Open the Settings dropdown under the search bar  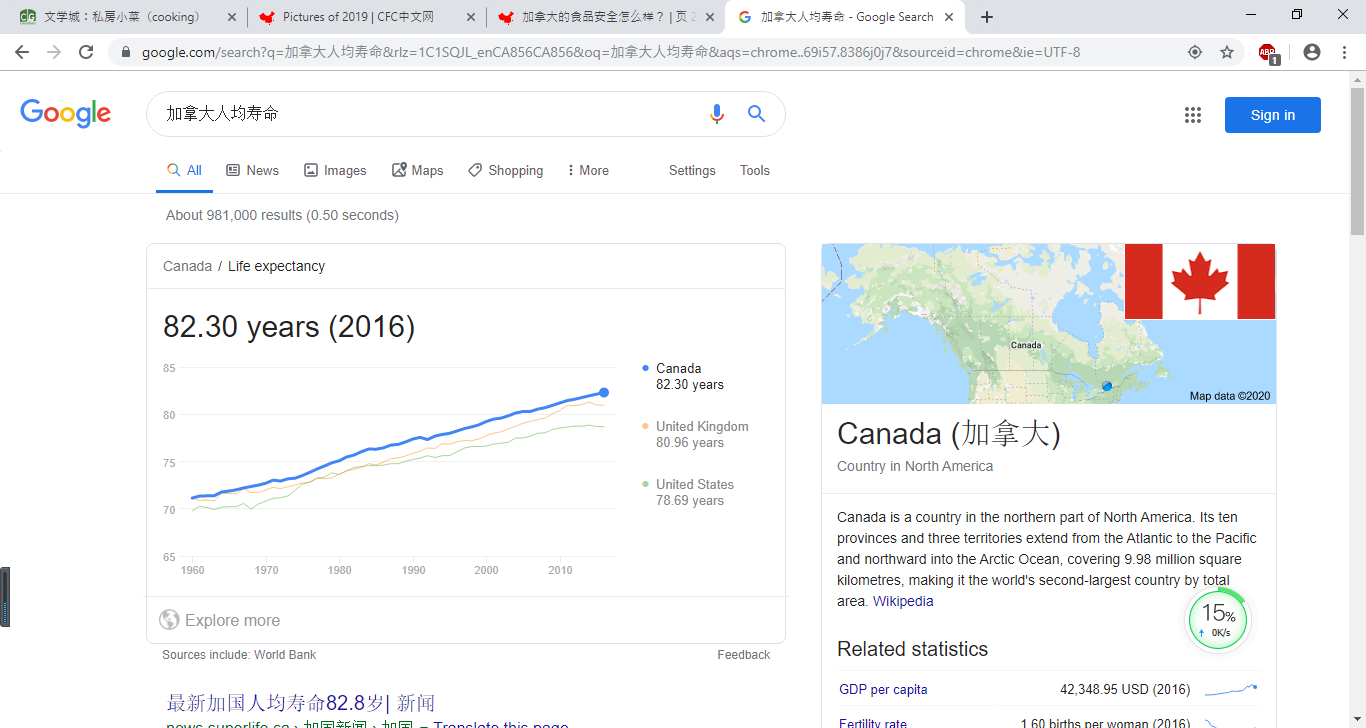[692, 170]
